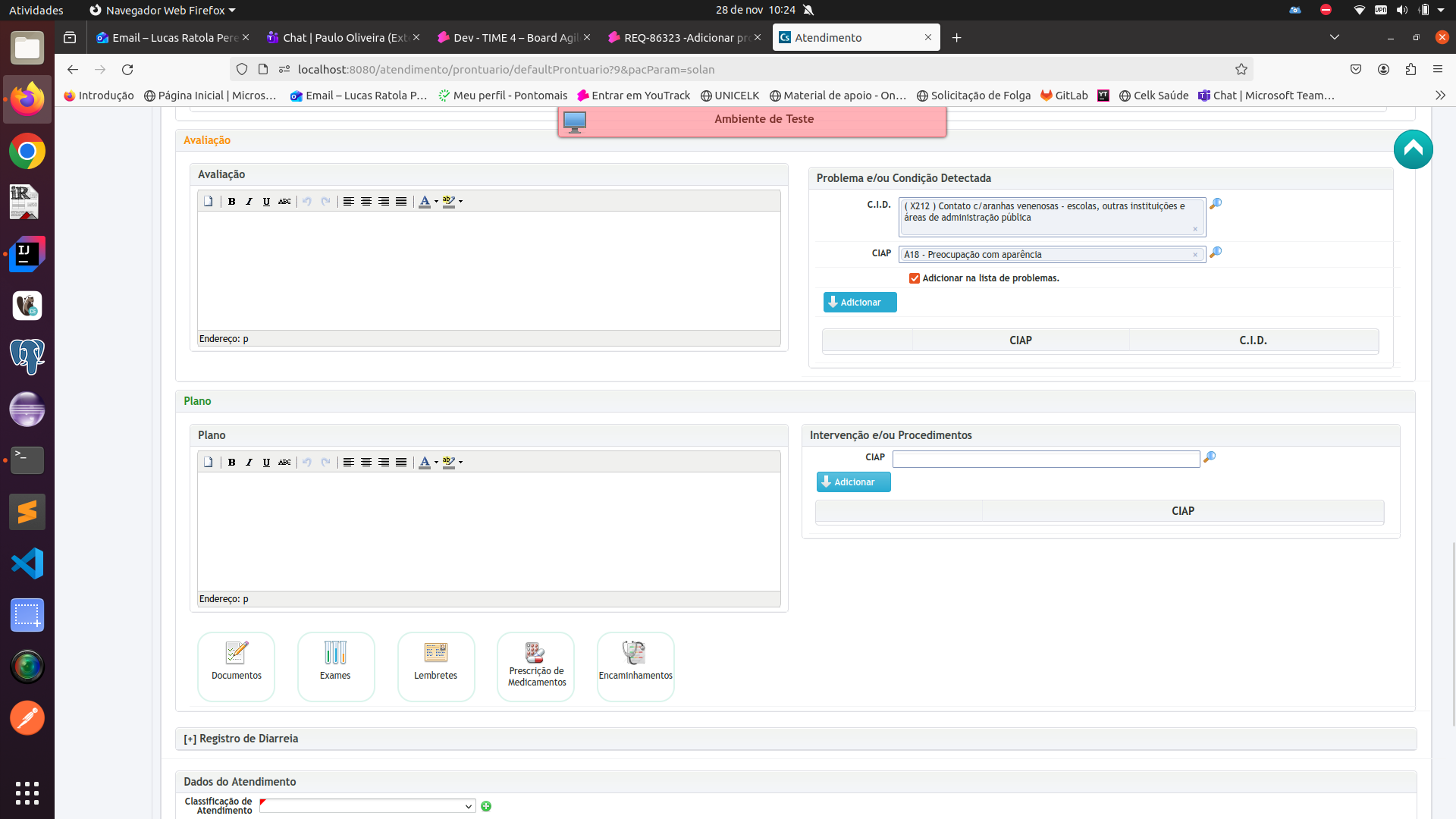This screenshot has height=819, width=1456.
Task: Open the Lembretes reminders icon
Action: [435, 665]
